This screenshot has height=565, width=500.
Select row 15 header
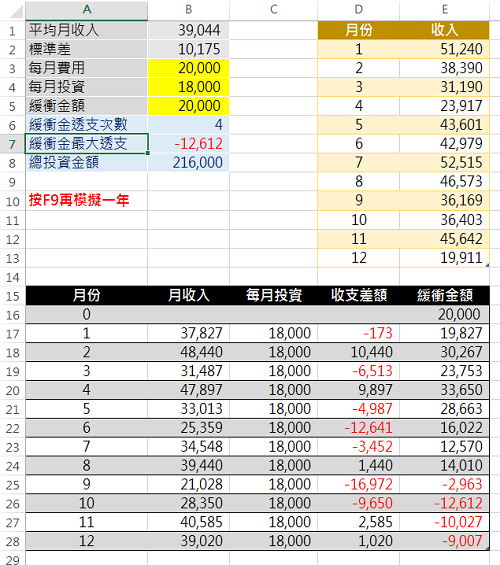[x=13, y=296]
